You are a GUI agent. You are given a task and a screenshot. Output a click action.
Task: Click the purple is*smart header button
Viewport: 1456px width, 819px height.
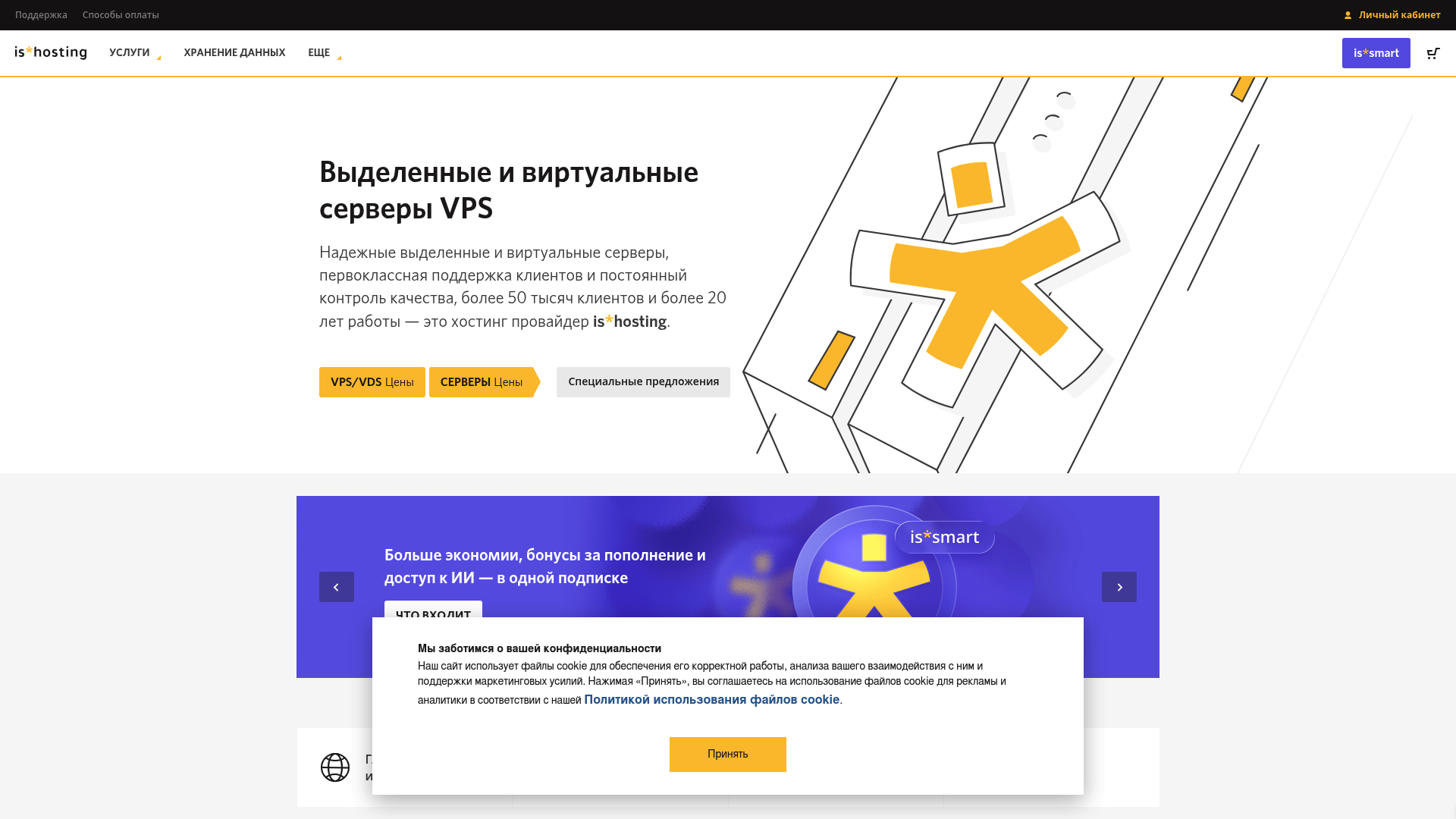click(1376, 53)
